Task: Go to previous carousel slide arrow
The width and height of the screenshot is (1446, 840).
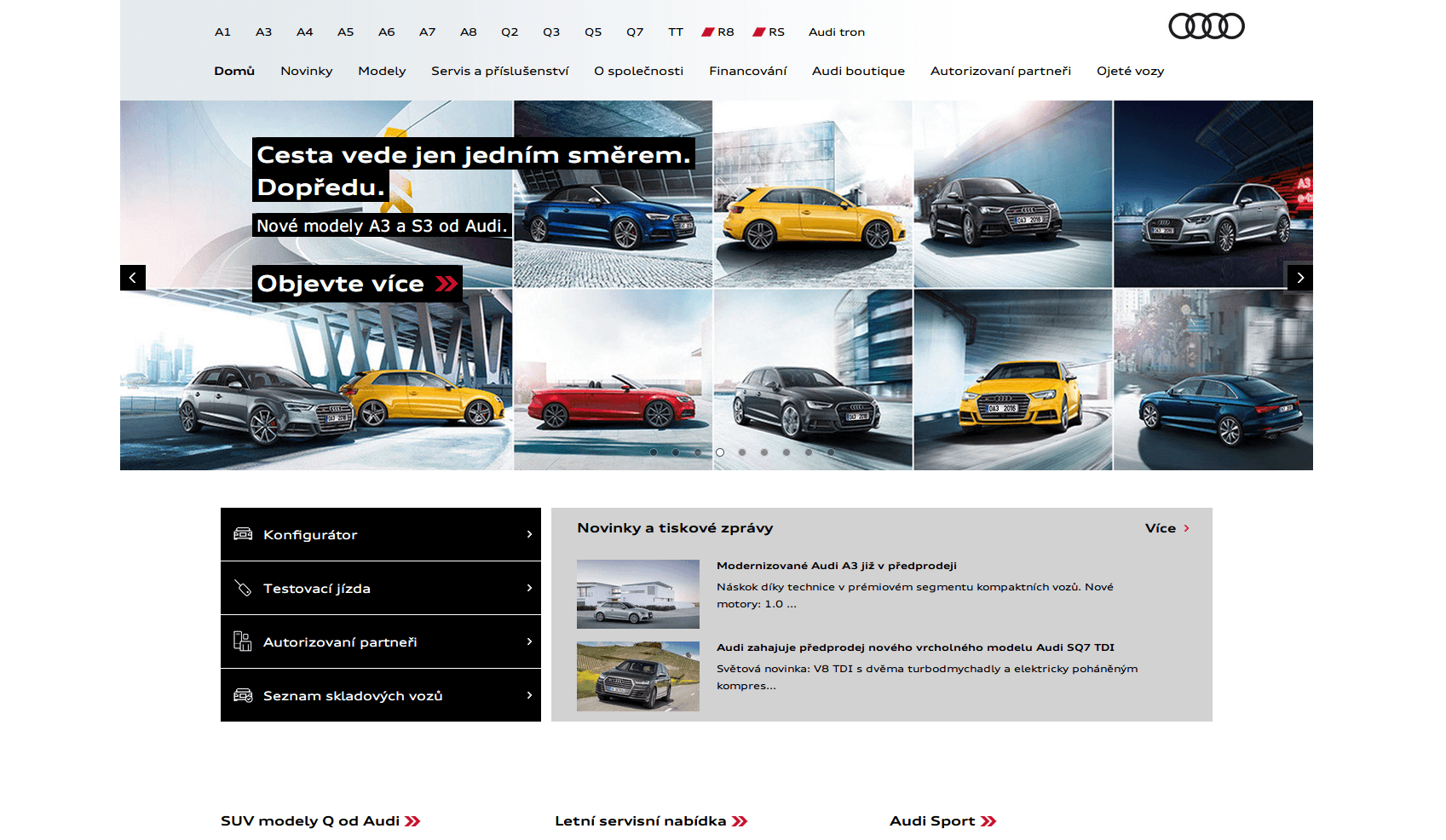Action: pos(133,278)
